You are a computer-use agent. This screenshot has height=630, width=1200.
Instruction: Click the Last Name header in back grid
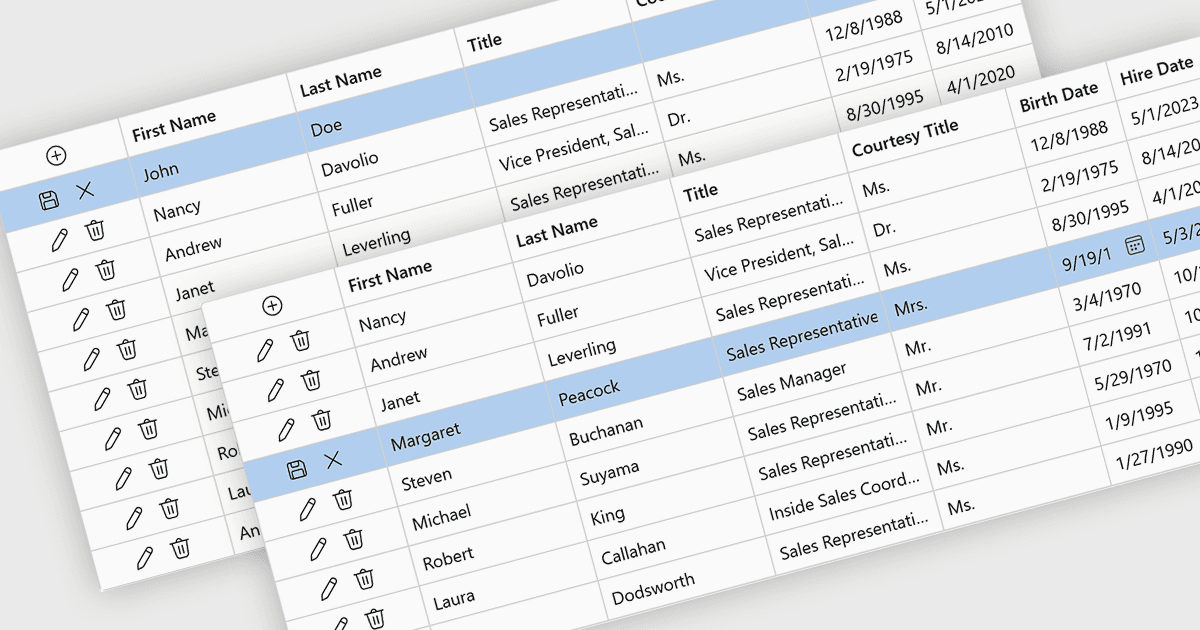pos(341,82)
